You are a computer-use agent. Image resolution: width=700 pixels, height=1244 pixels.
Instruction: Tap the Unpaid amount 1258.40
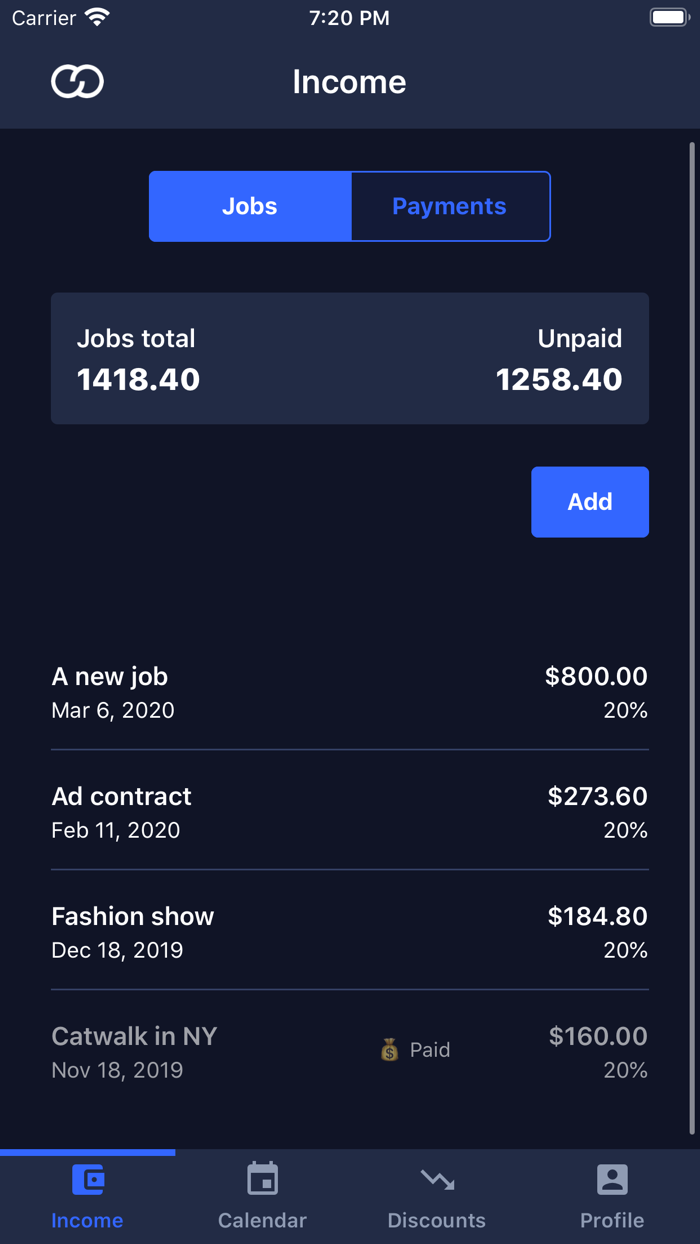coord(559,380)
